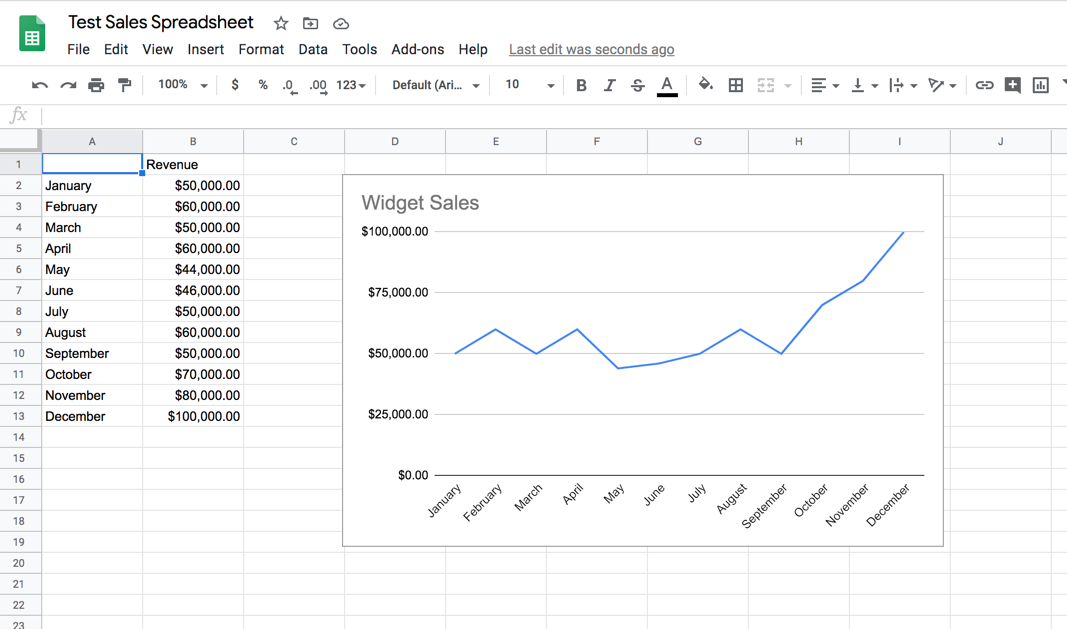The width and height of the screenshot is (1067, 629).
Task: Format as currency with dollar icon
Action: 235,84
